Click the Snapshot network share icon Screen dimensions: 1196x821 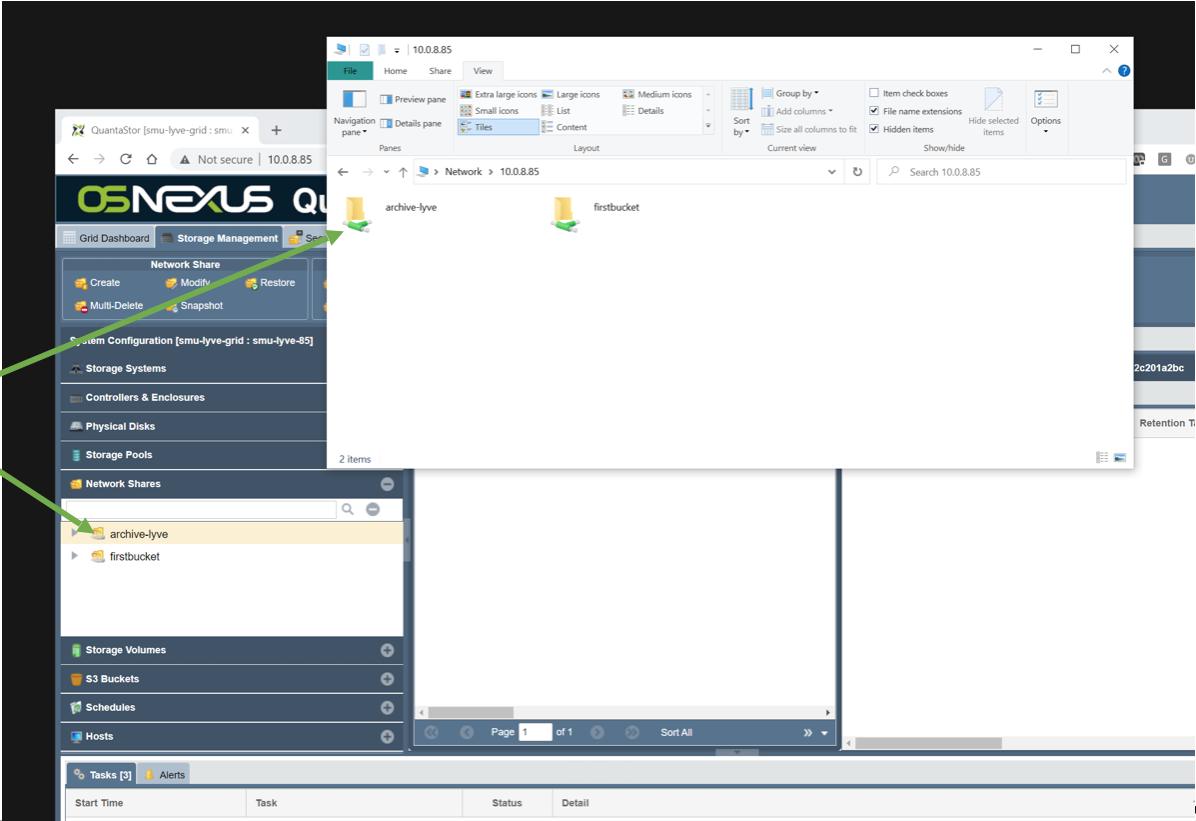click(x=171, y=306)
